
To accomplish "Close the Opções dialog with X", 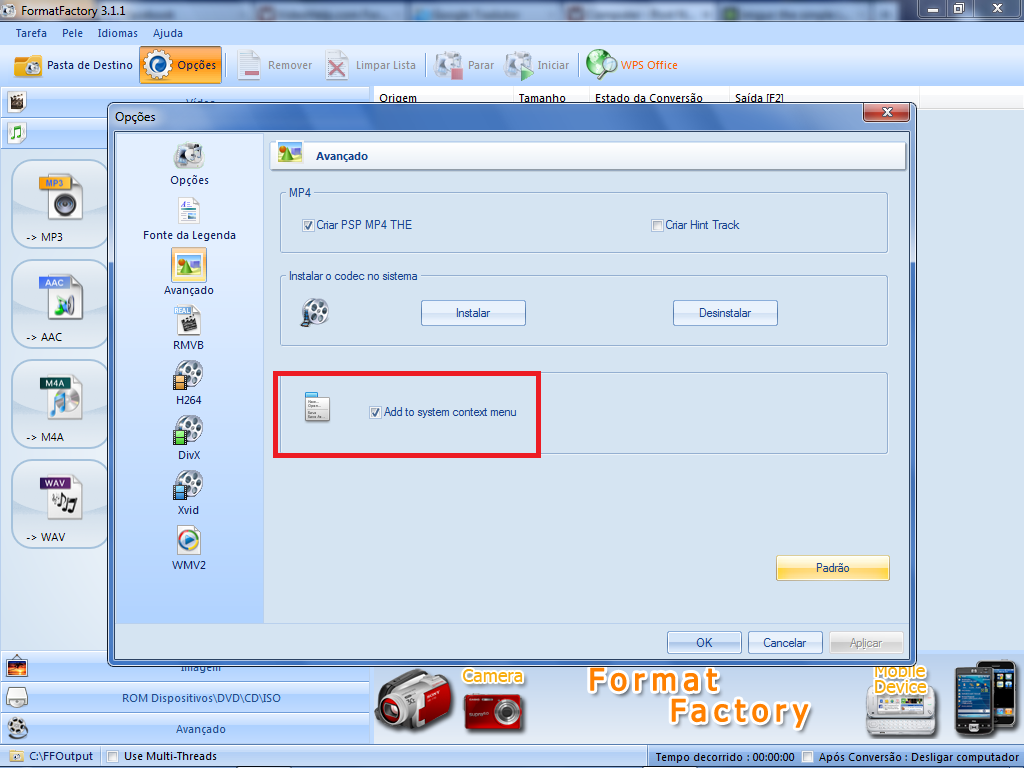I will click(x=886, y=112).
